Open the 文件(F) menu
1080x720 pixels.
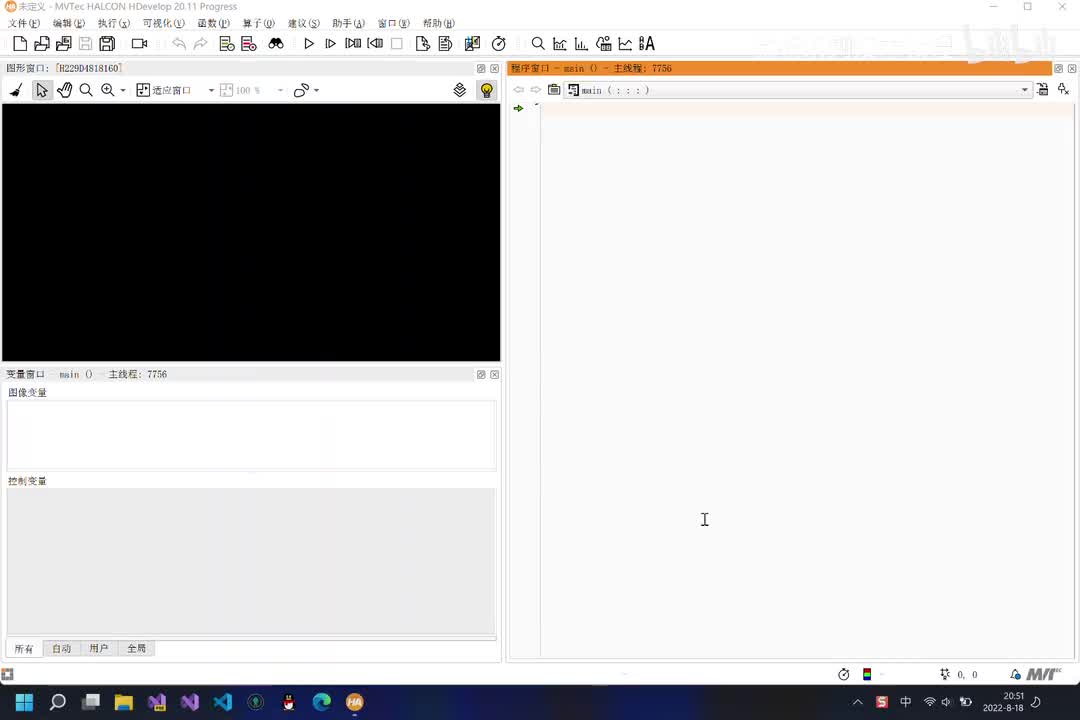23,23
